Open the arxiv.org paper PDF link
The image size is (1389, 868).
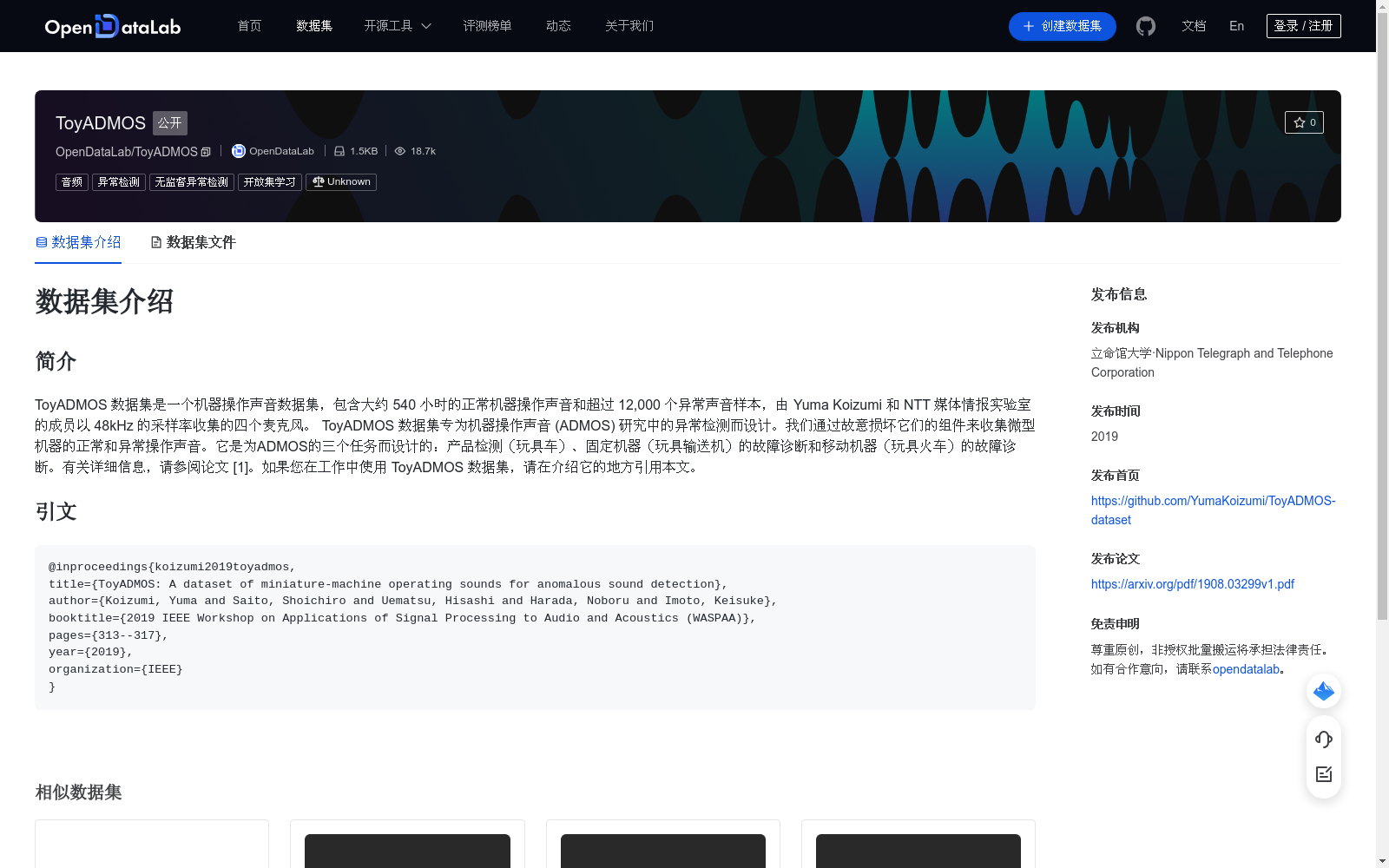click(1192, 584)
